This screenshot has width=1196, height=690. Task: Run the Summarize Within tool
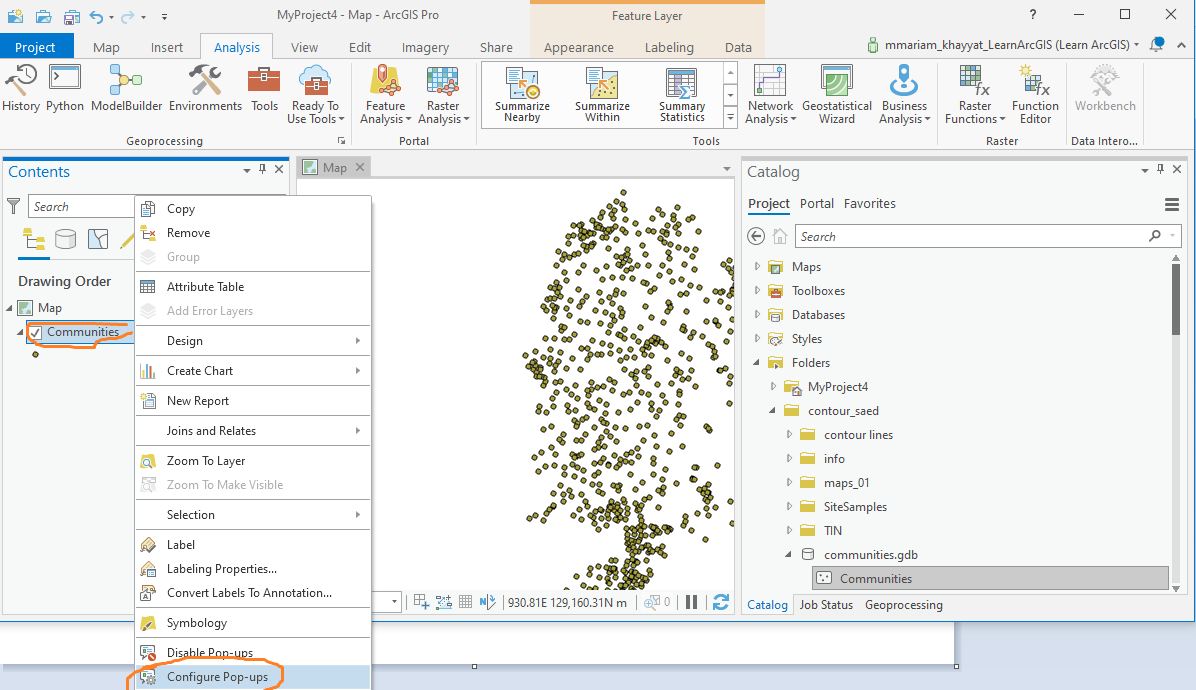coord(603,95)
